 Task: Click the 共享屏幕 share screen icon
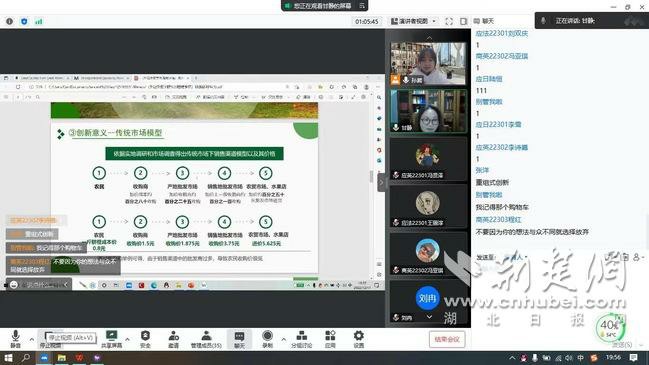[x=111, y=339]
